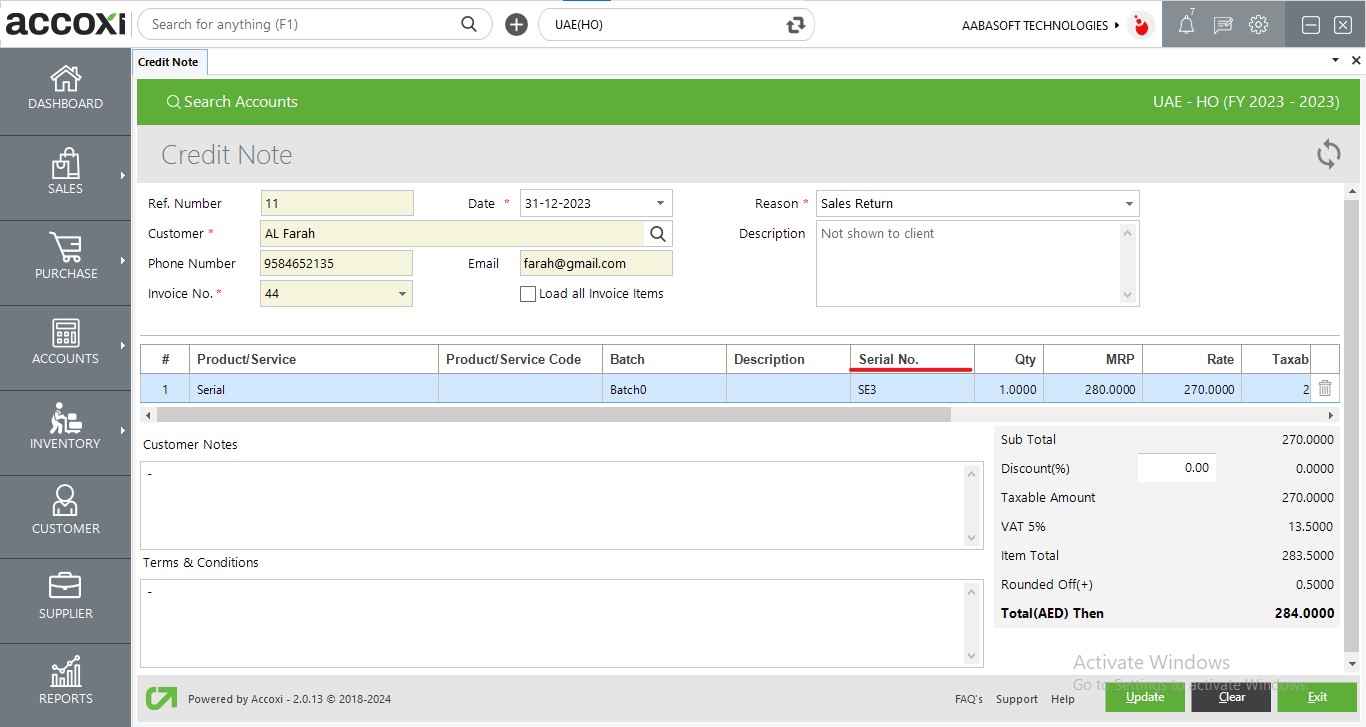Open the Date picker dropdown
The height and width of the screenshot is (727, 1366).
(660, 204)
